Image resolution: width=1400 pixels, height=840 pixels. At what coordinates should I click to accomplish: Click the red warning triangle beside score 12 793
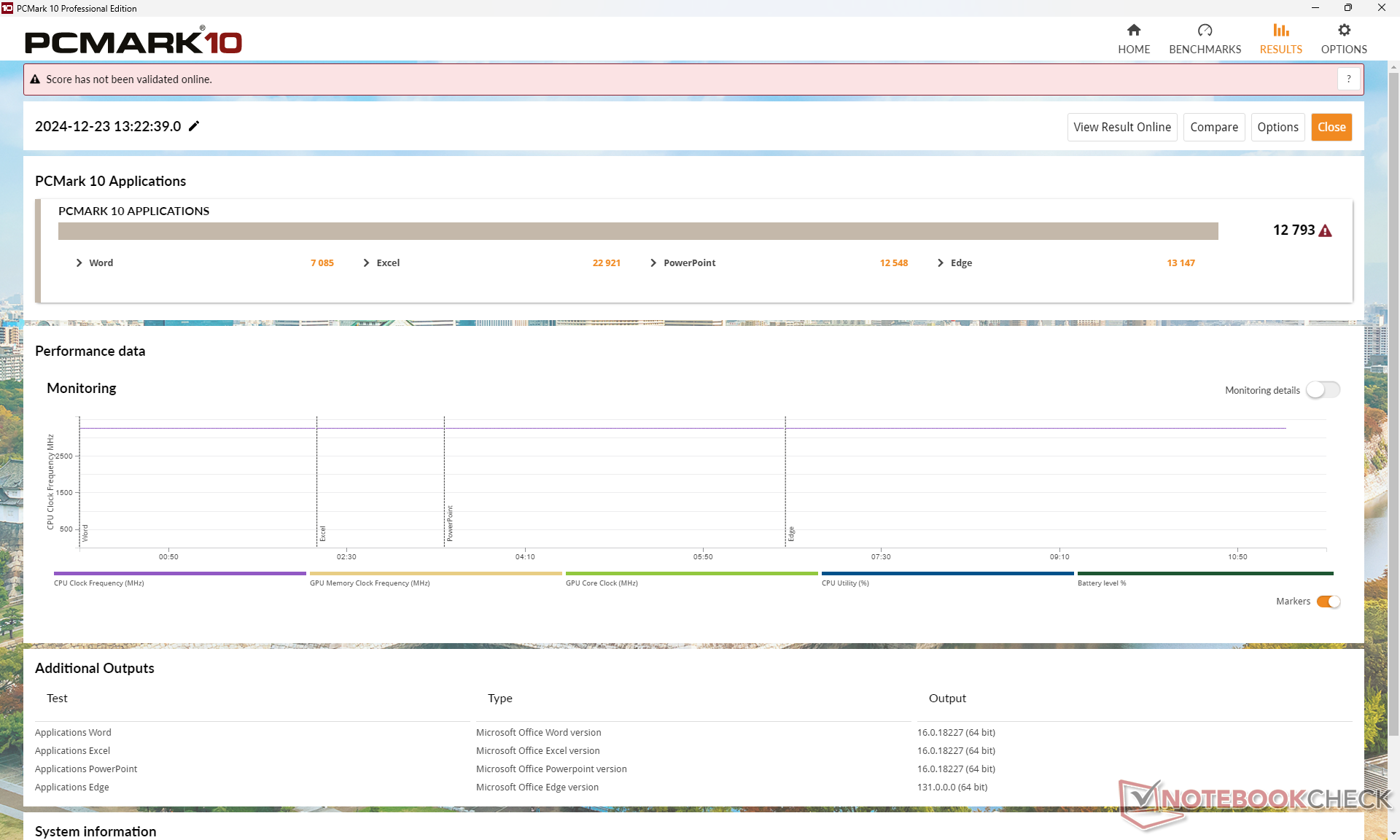point(1326,231)
